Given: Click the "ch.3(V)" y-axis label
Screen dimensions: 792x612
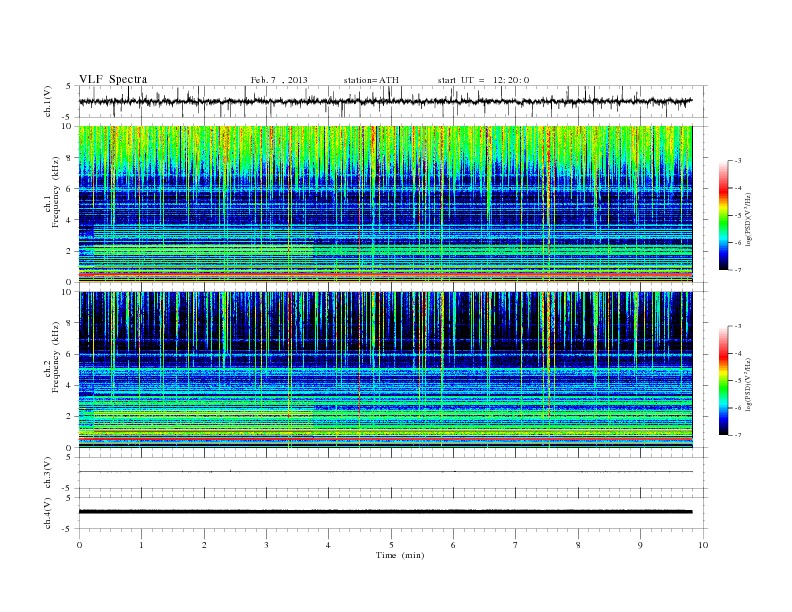Looking at the screenshot, I should (47, 473).
